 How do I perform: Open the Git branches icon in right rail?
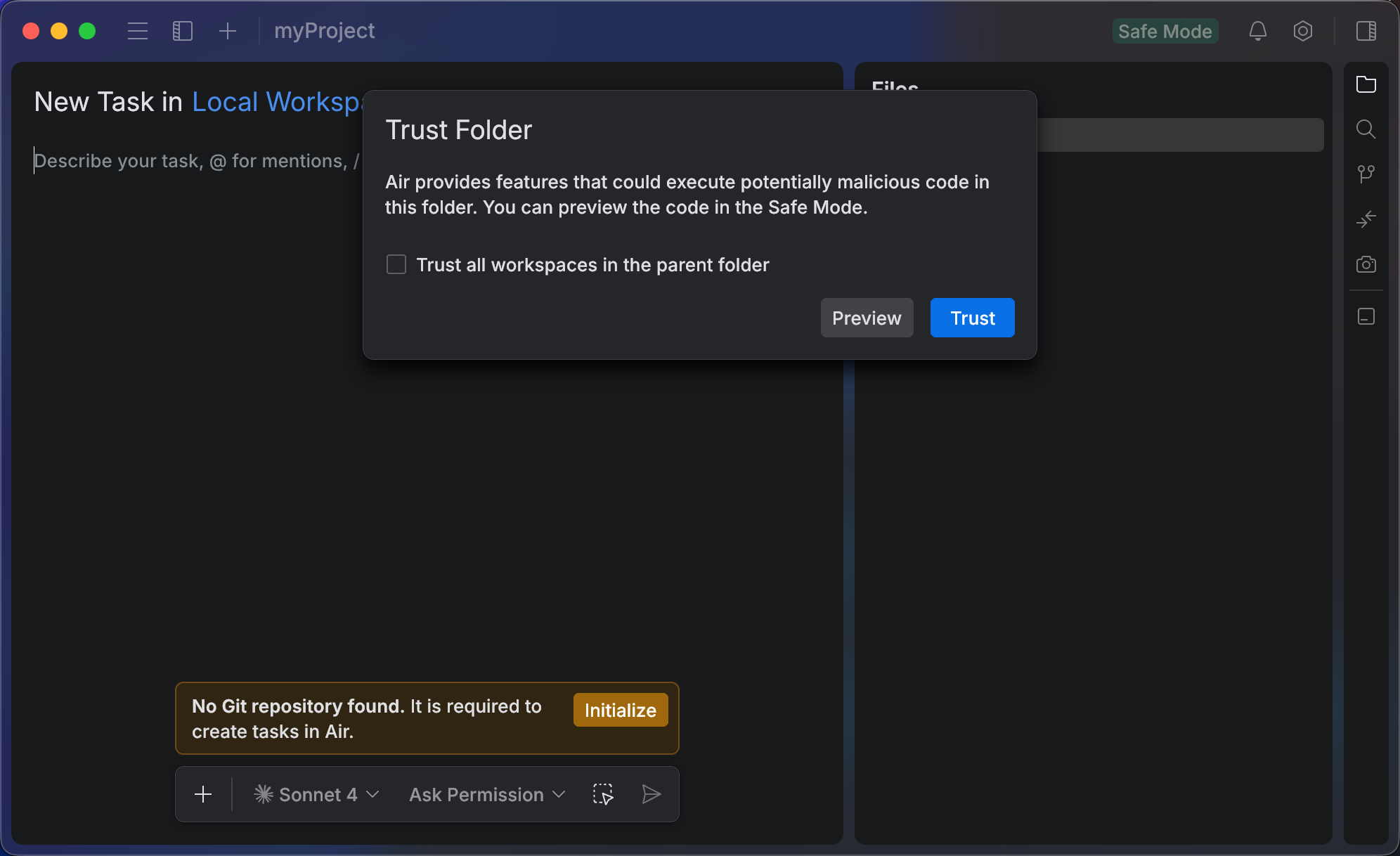pos(1366,174)
